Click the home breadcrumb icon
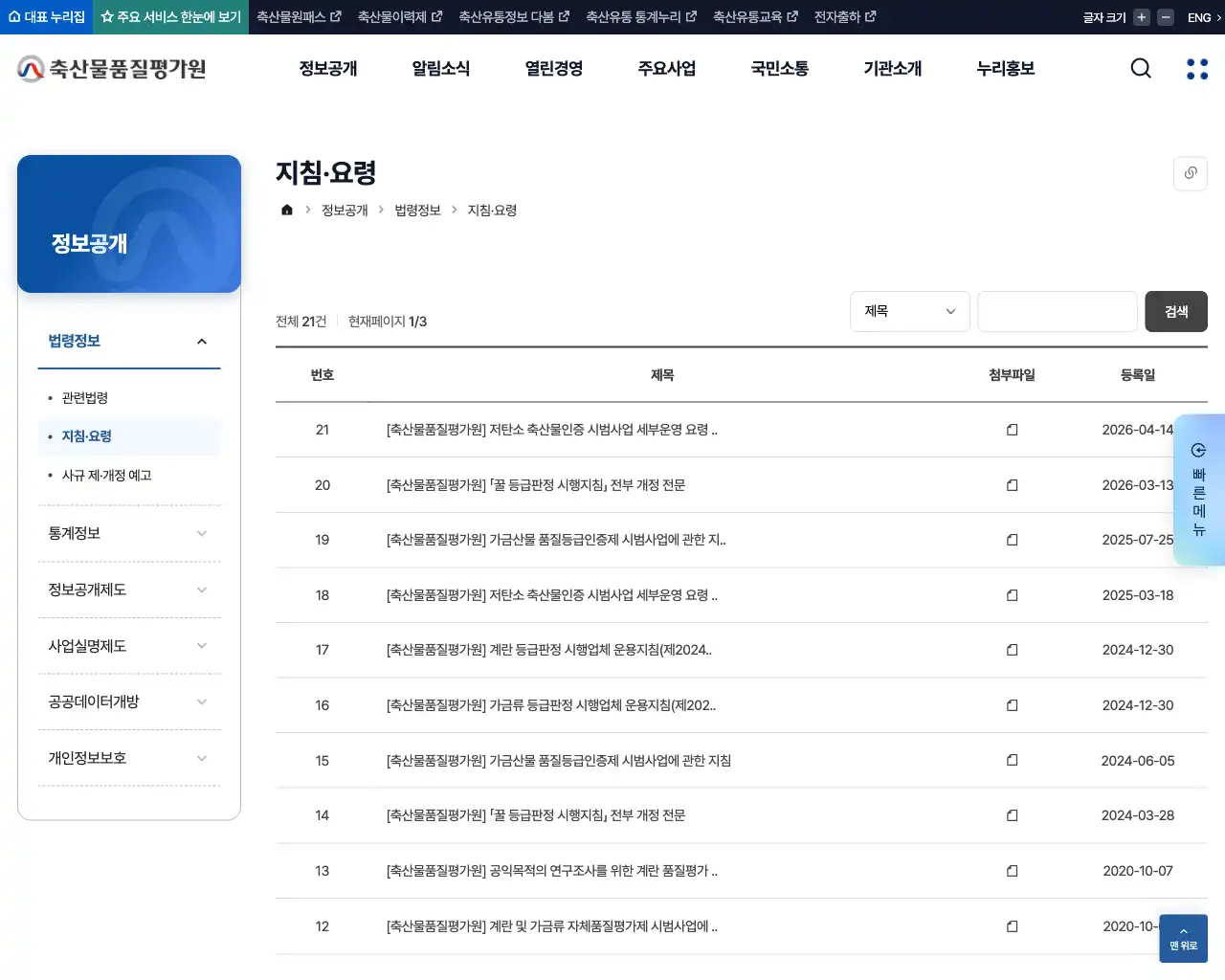Screen dimensions: 1225x980 click(286, 210)
